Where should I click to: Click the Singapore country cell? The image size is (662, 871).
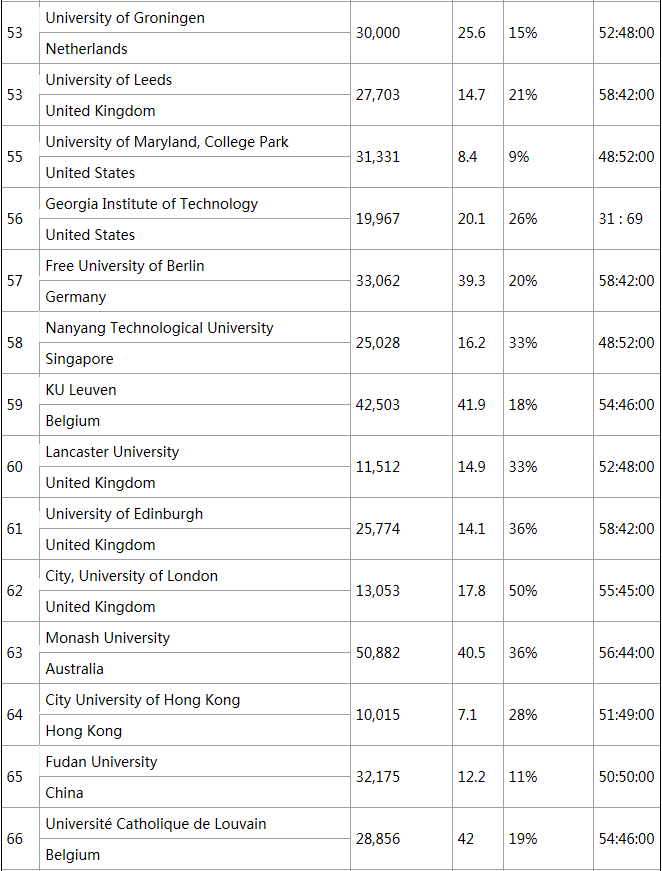click(79, 359)
